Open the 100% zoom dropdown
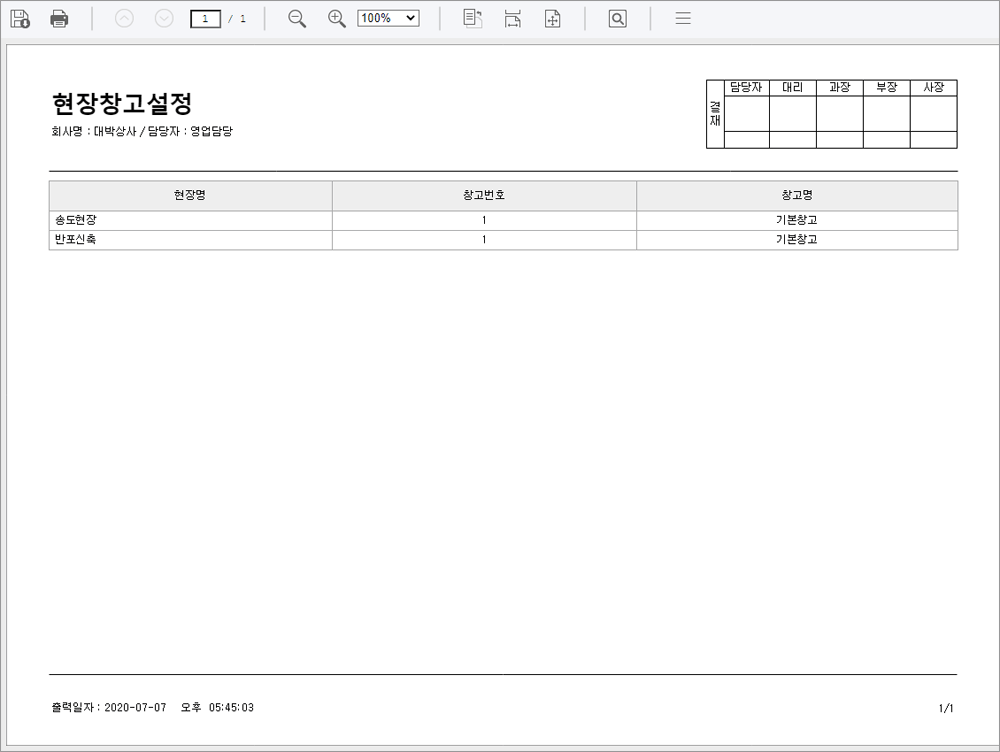Image resolution: width=1000 pixels, height=752 pixels. pyautogui.click(x=388, y=18)
